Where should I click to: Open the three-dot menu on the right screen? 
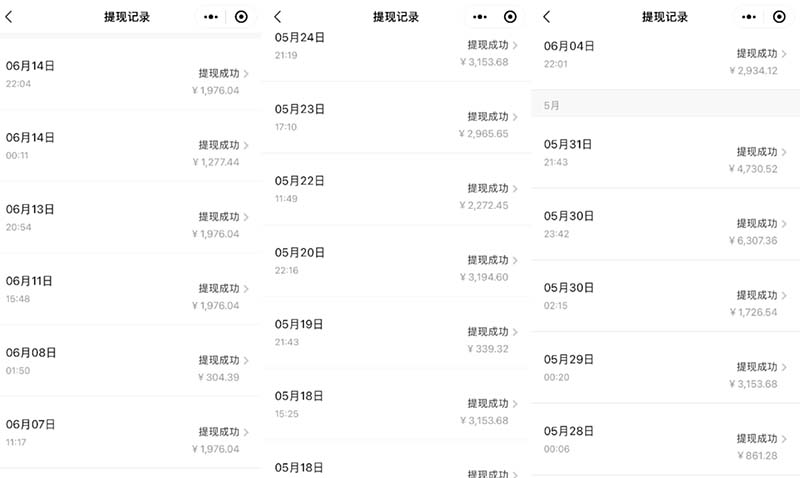tap(750, 17)
